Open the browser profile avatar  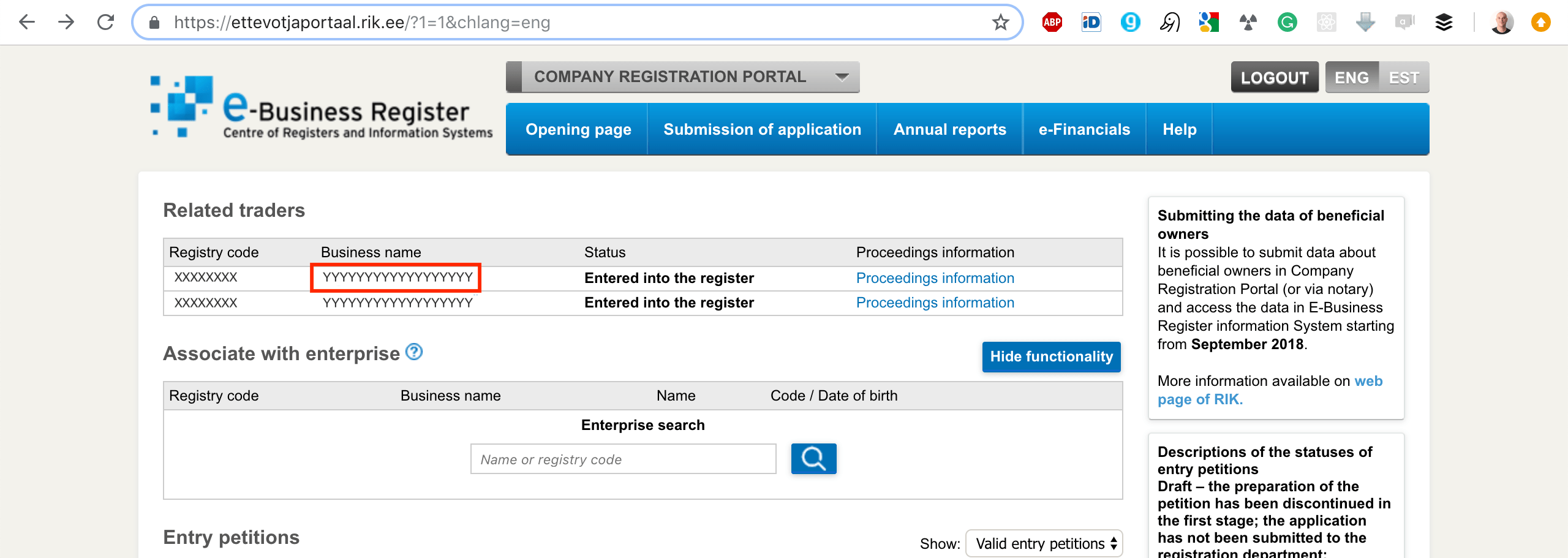coord(1501,23)
